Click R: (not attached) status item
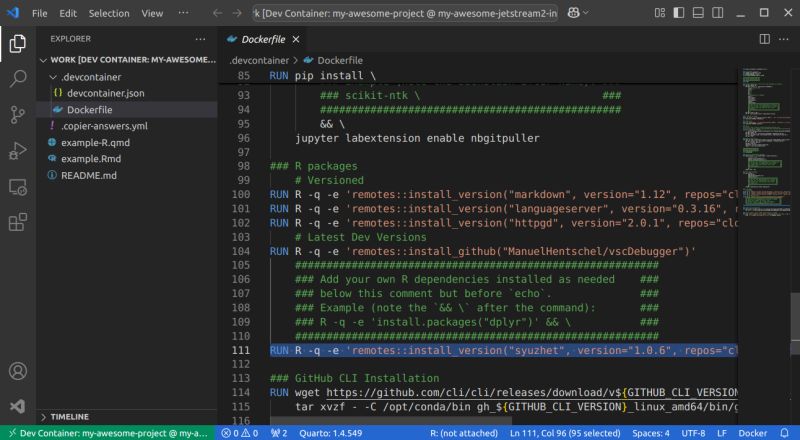The image size is (800, 440). [x=464, y=433]
